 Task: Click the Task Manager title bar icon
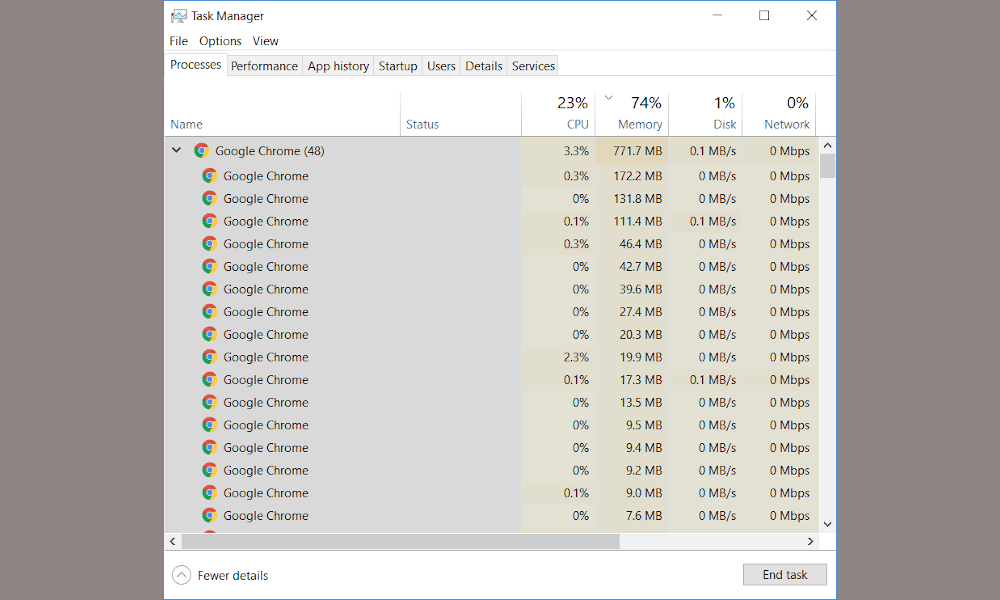(179, 16)
